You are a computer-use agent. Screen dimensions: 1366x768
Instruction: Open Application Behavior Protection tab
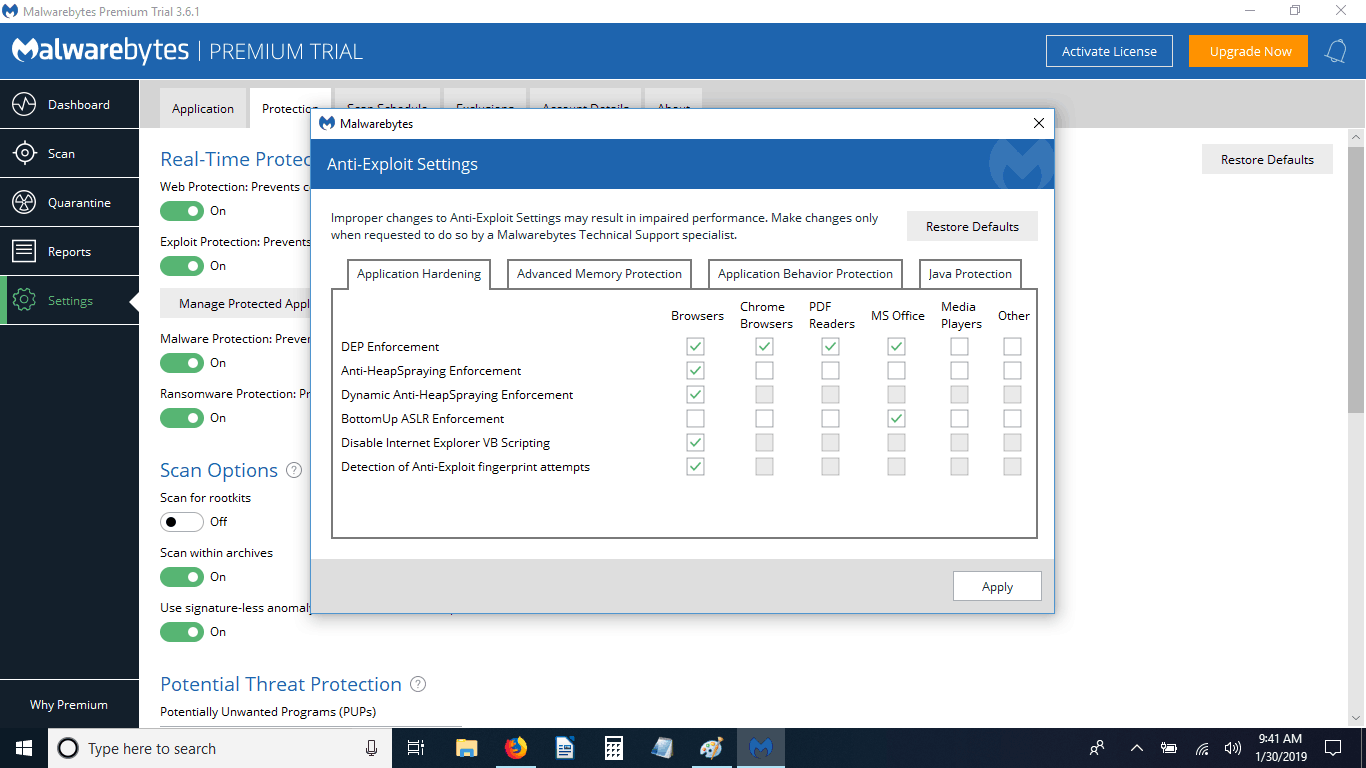click(805, 274)
